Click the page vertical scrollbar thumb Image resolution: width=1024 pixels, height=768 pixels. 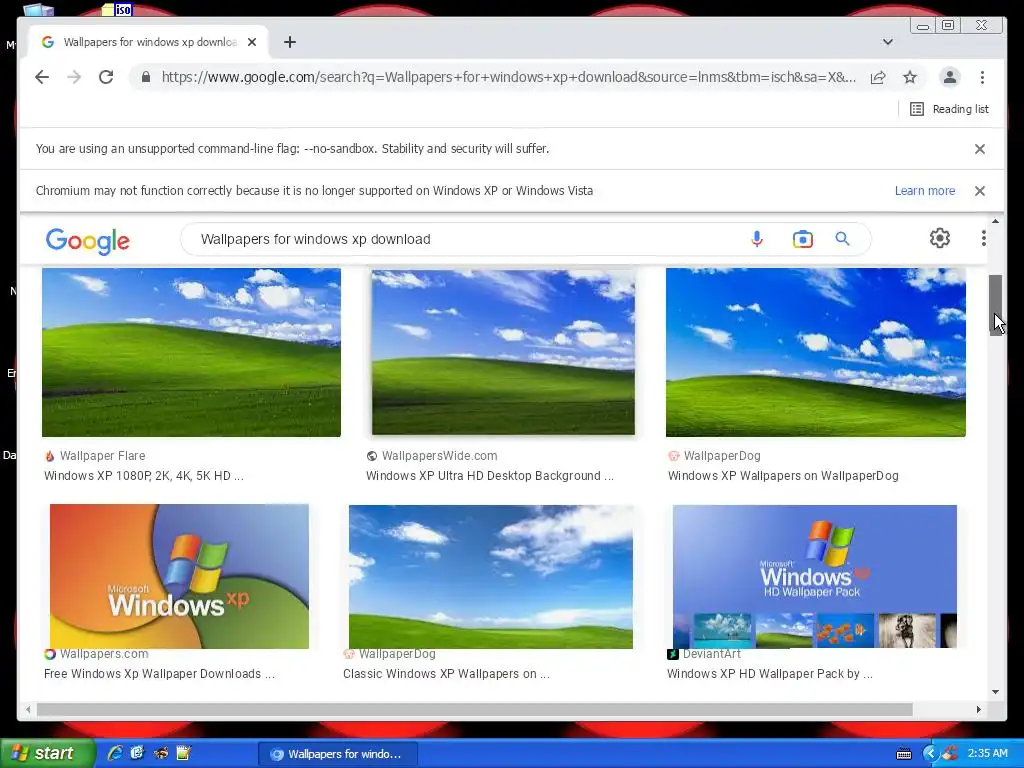coord(995,305)
